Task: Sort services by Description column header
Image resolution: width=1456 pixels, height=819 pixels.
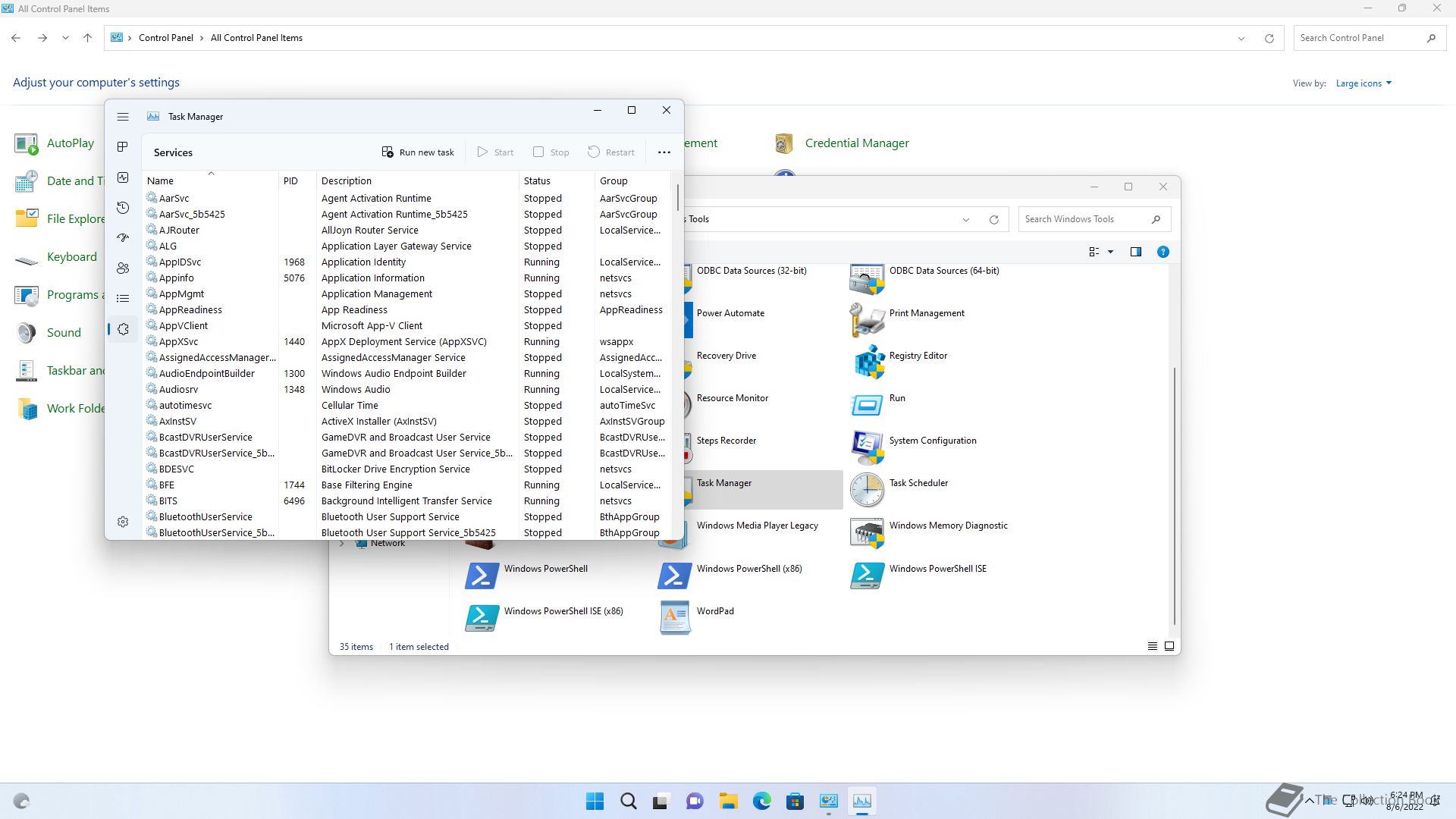Action: click(x=347, y=181)
